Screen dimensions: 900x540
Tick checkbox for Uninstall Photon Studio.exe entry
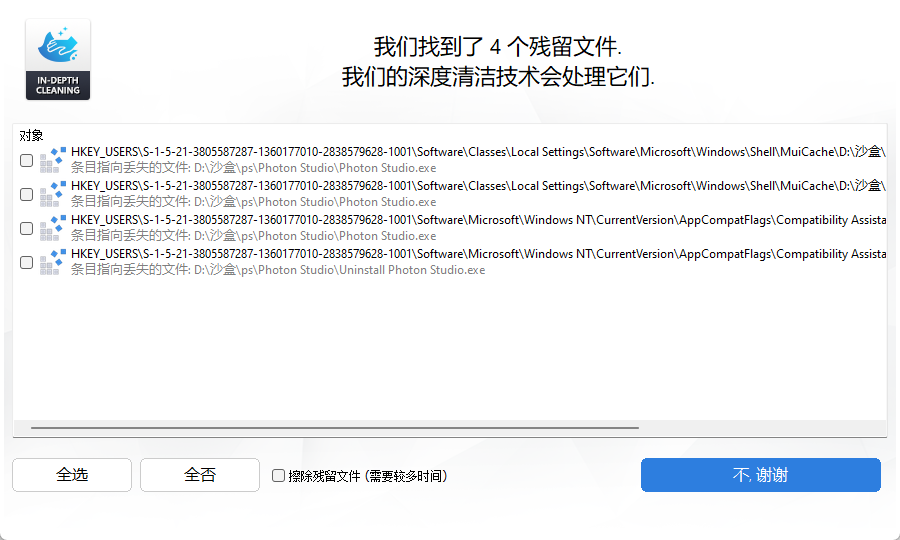pos(26,262)
